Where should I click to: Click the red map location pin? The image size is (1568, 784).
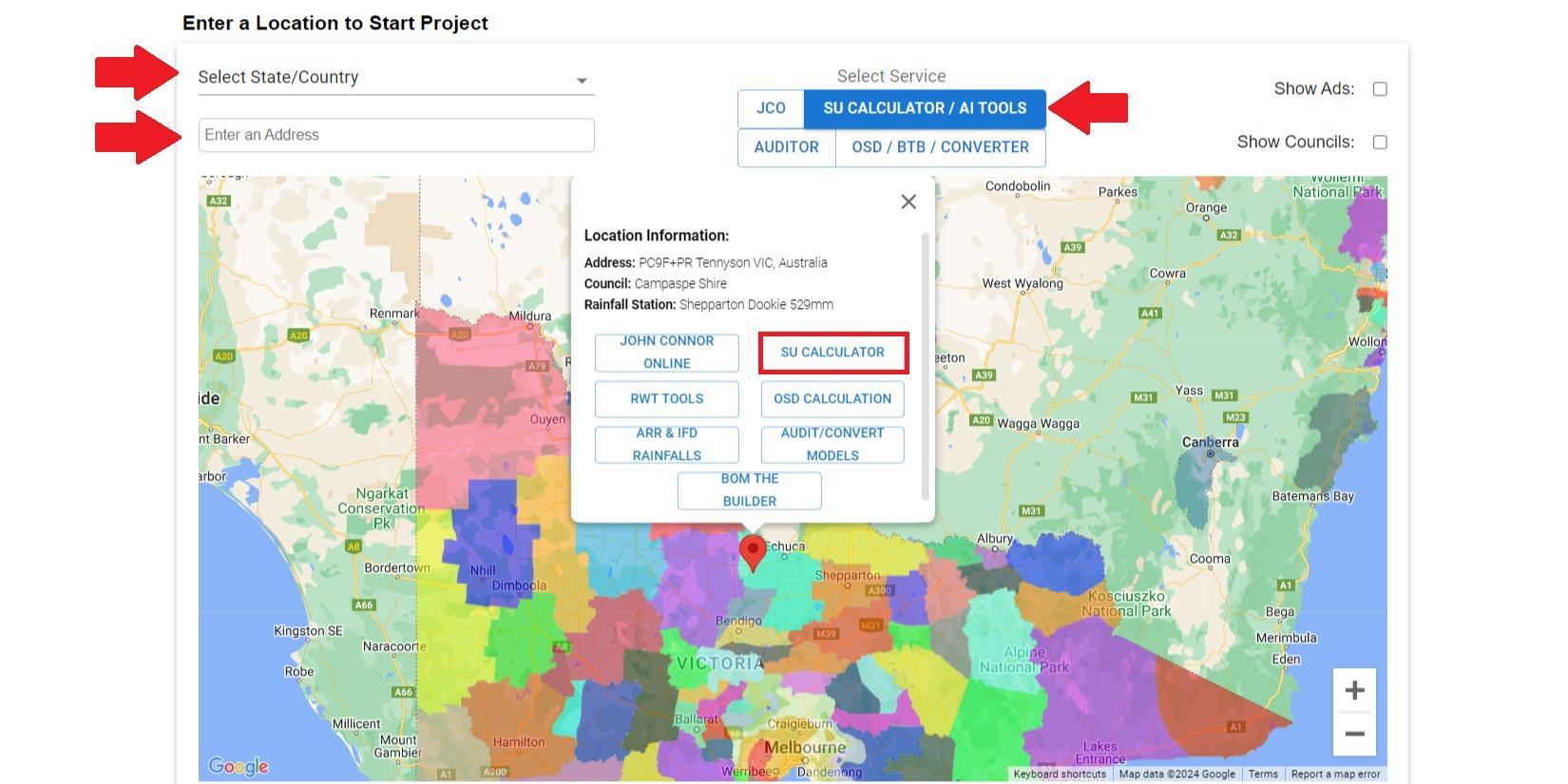click(753, 553)
